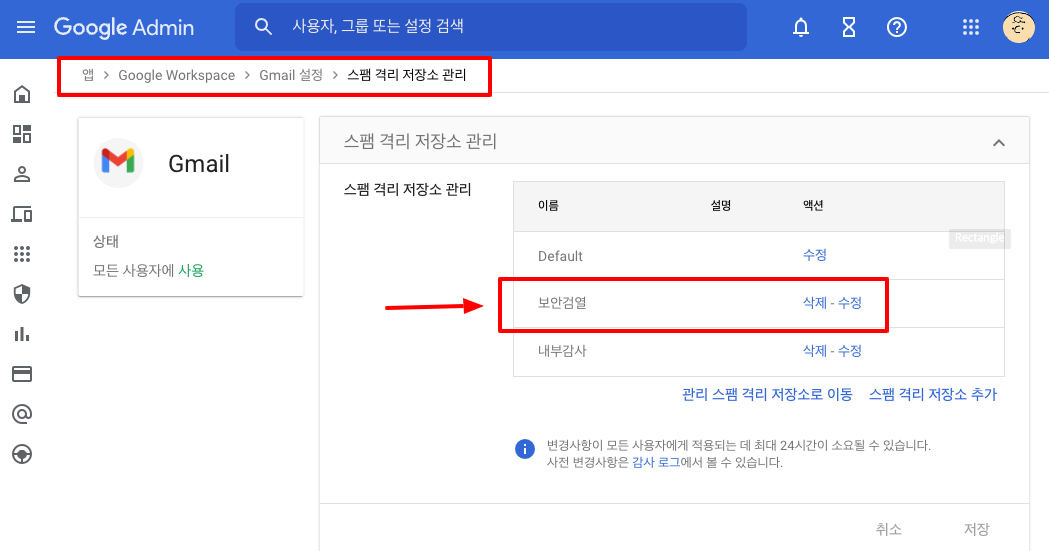1049x551 pixels.
Task: Open the Google apps grid
Action: point(971,27)
